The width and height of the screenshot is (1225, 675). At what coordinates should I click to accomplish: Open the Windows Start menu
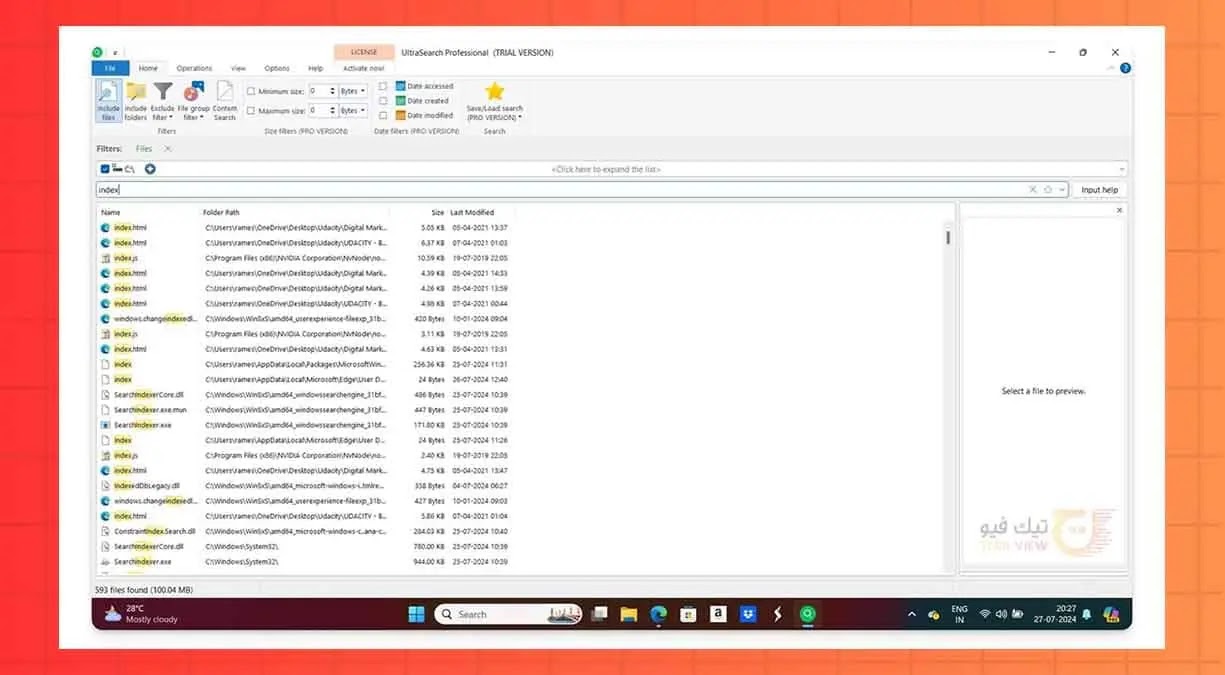point(416,614)
